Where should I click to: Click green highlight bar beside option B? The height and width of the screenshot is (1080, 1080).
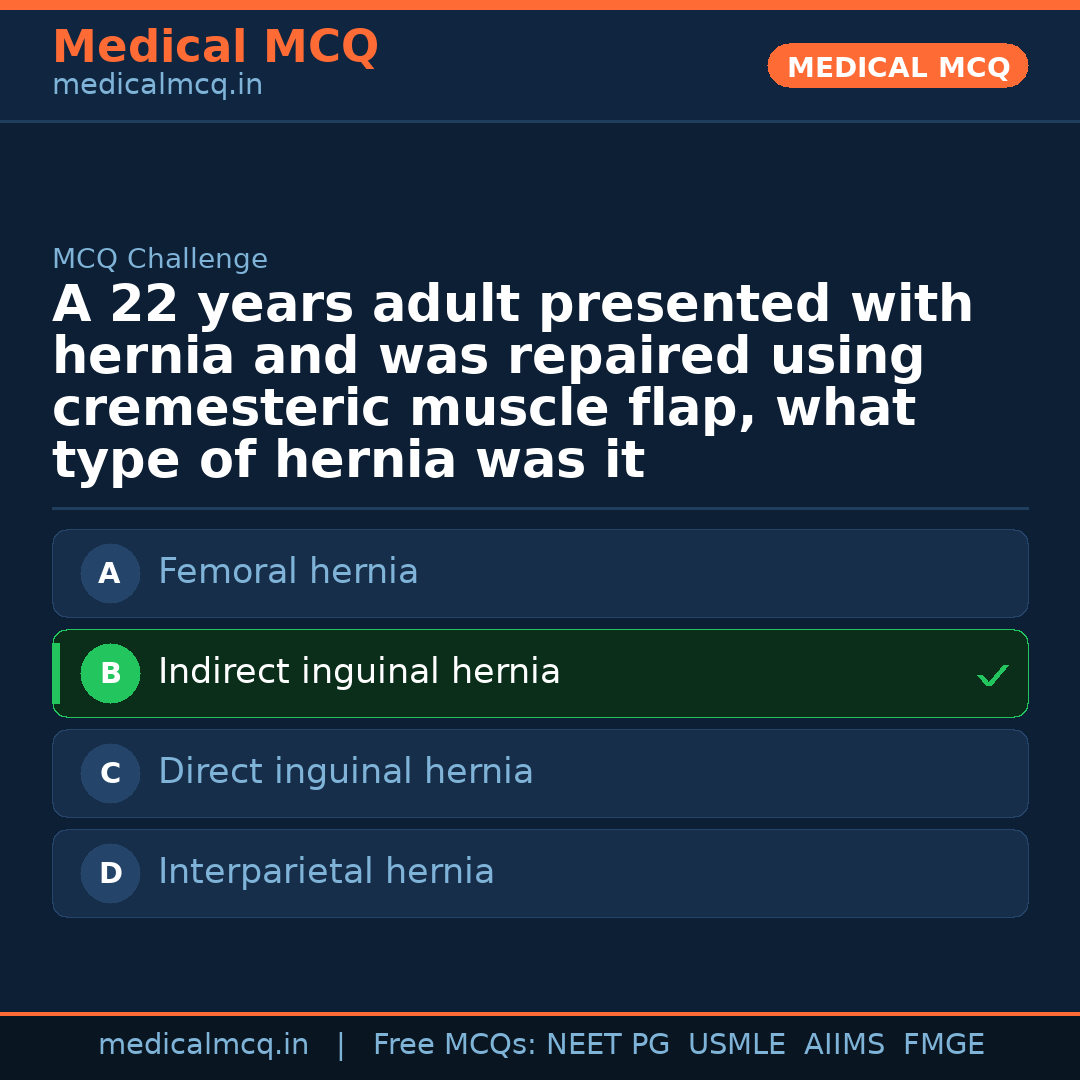56,673
